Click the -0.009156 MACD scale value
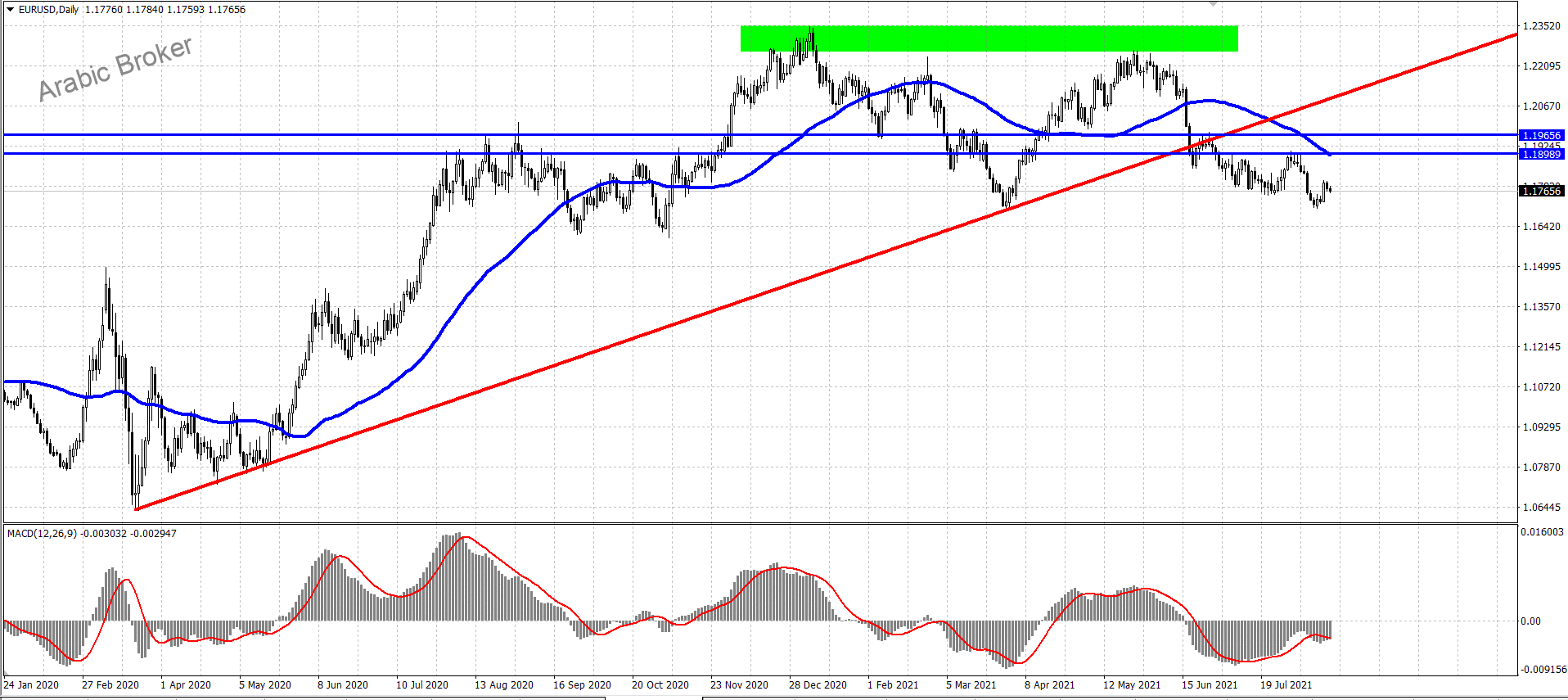Image resolution: width=1568 pixels, height=700 pixels. pos(1543,669)
